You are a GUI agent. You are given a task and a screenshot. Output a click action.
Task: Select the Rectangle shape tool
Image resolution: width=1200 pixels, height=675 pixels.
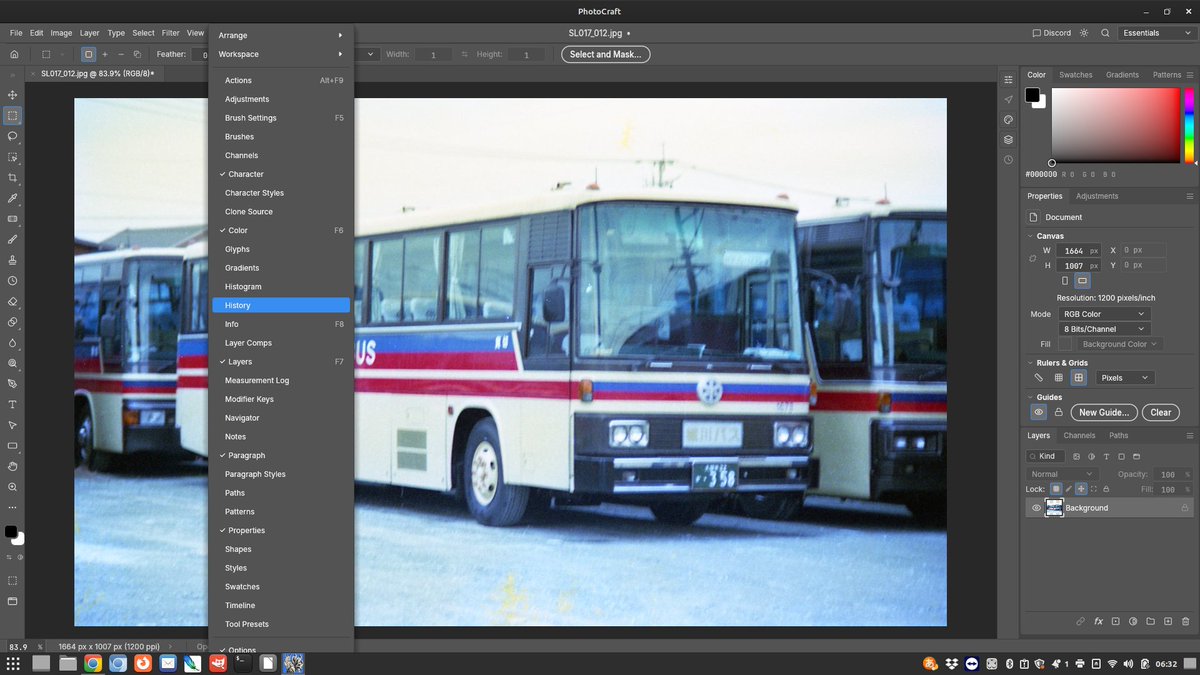[x=13, y=445]
